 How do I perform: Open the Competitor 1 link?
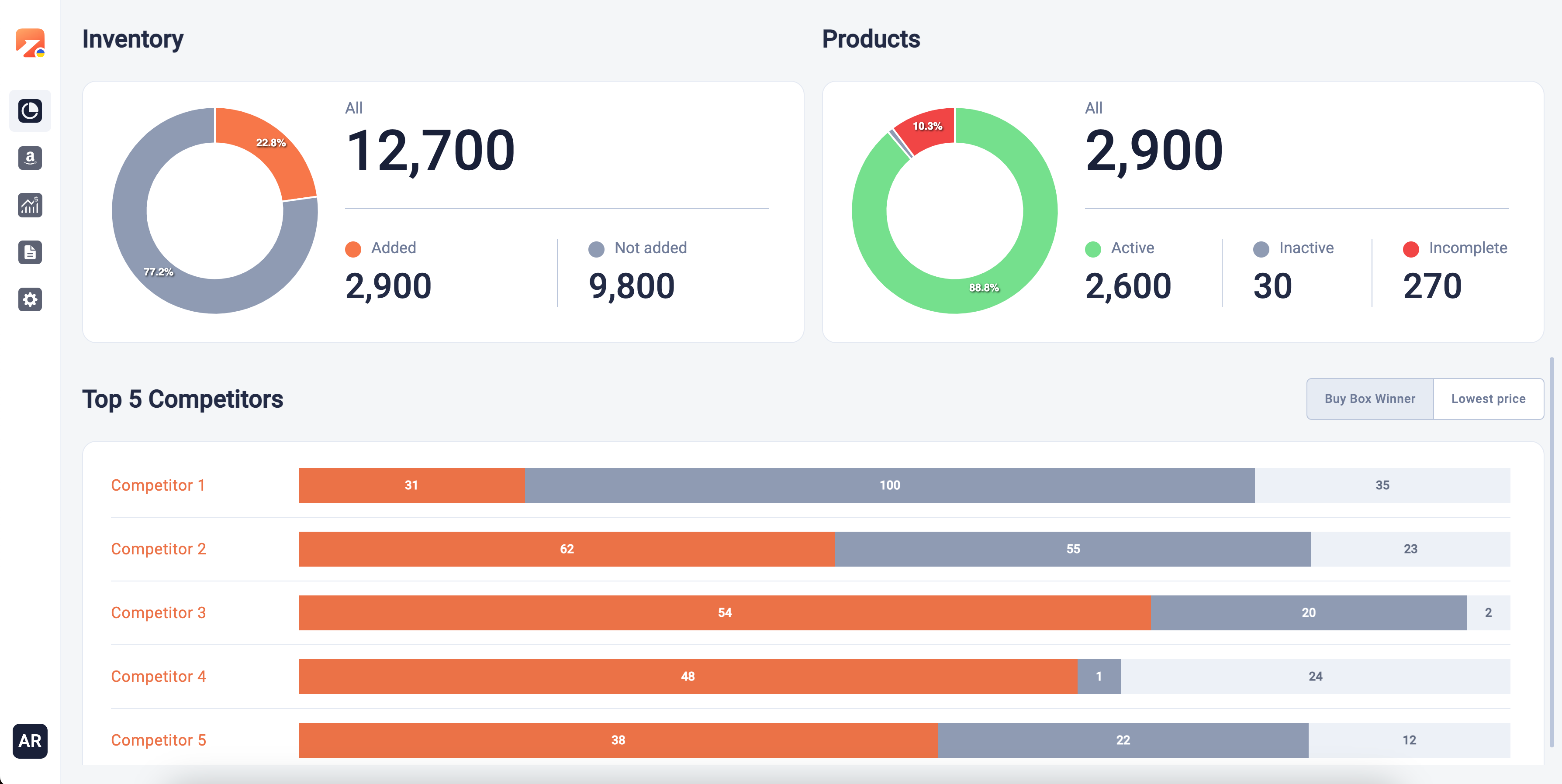[x=158, y=485]
